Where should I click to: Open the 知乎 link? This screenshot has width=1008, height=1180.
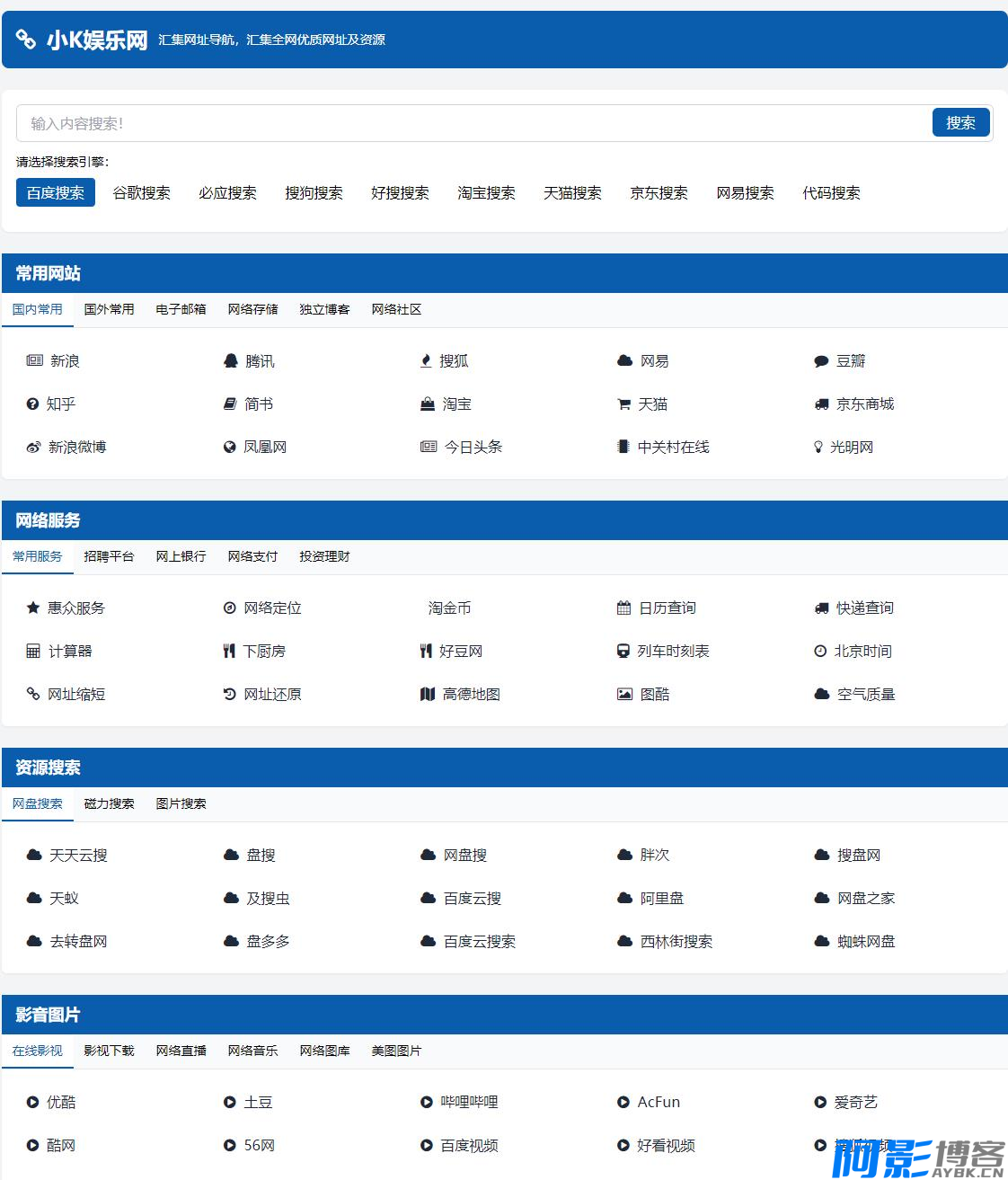[60, 404]
